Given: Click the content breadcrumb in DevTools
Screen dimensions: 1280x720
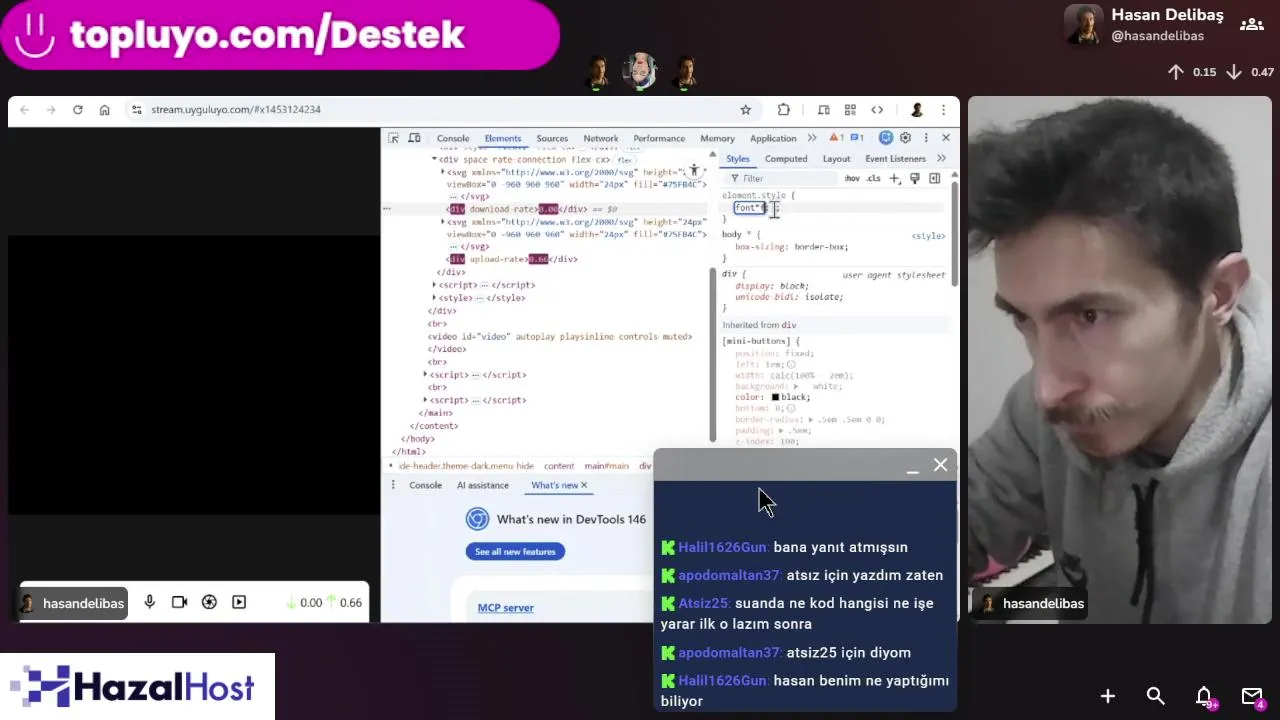Looking at the screenshot, I should 559,466.
